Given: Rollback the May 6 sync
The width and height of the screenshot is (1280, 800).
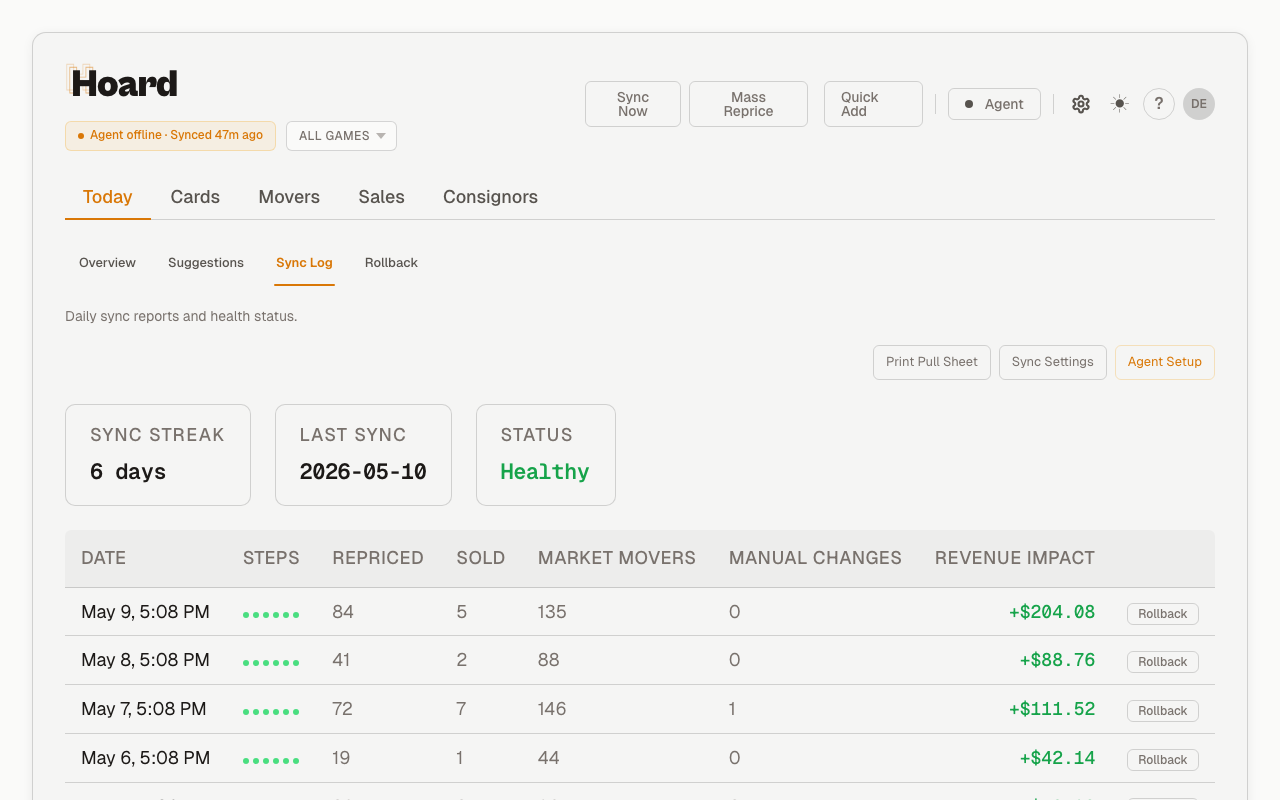Looking at the screenshot, I should tap(1163, 760).
